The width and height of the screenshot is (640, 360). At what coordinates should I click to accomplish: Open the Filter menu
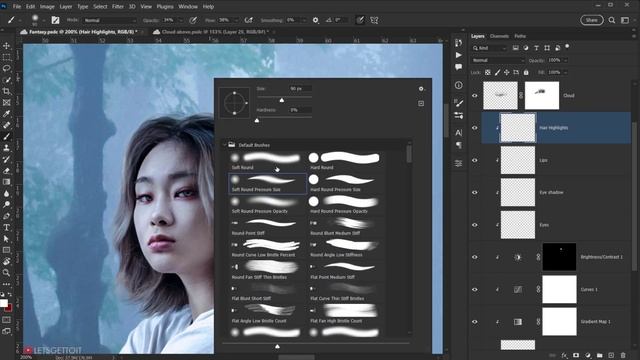click(118, 7)
